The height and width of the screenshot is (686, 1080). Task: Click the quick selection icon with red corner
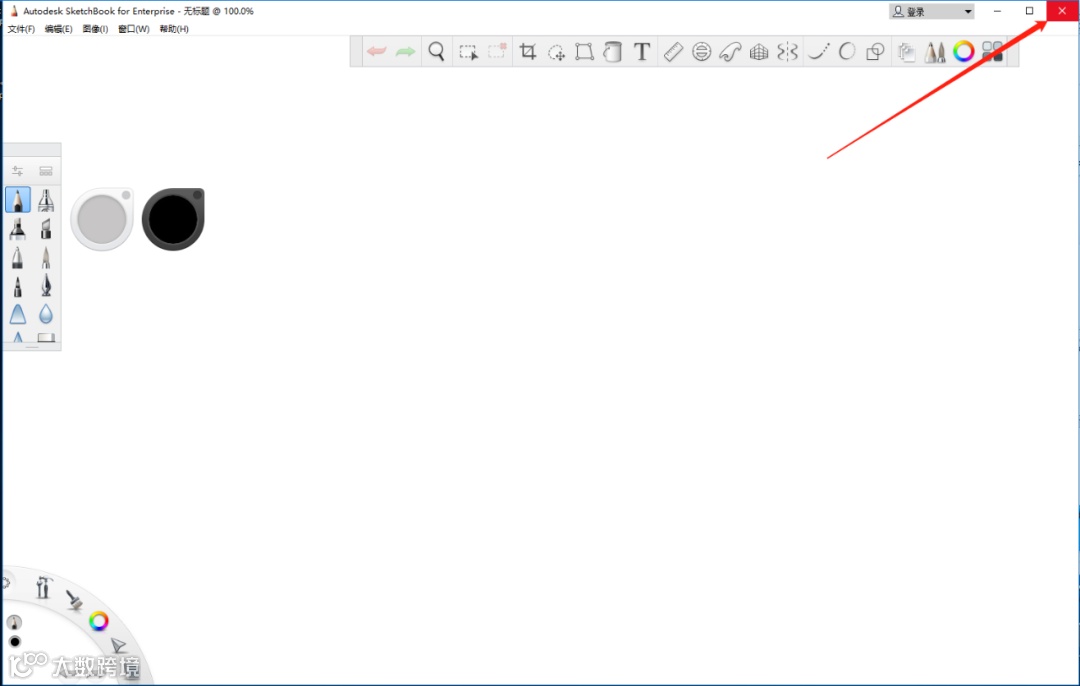[497, 52]
